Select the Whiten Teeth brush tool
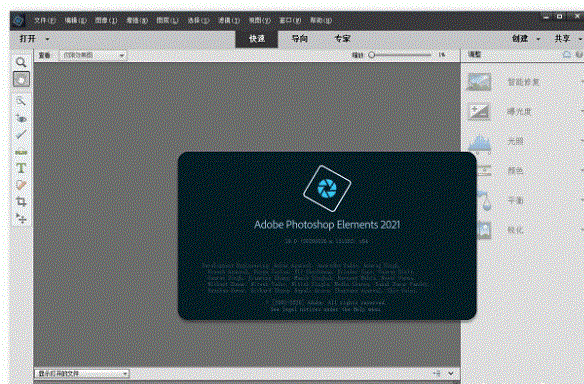Viewport: 584px width, 384px height. coord(21,134)
